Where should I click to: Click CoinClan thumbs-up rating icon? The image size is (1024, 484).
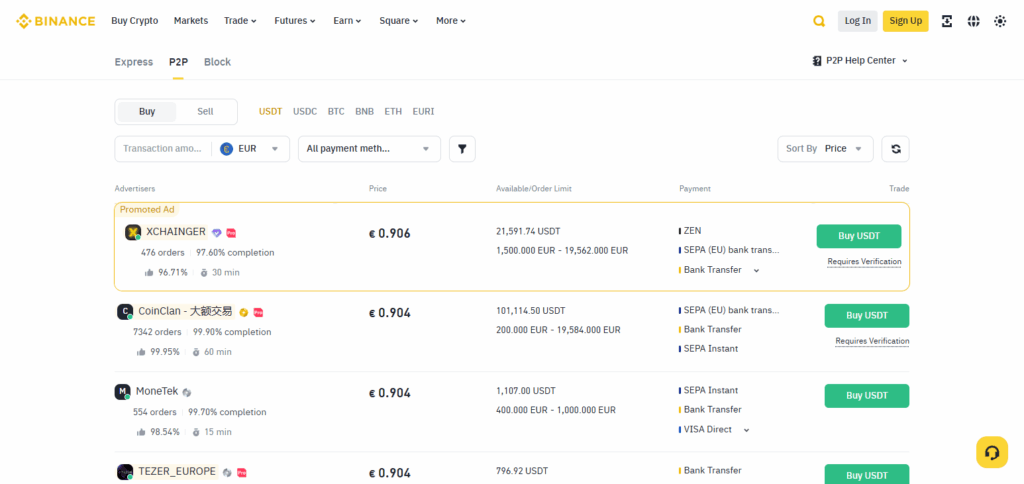(141, 352)
